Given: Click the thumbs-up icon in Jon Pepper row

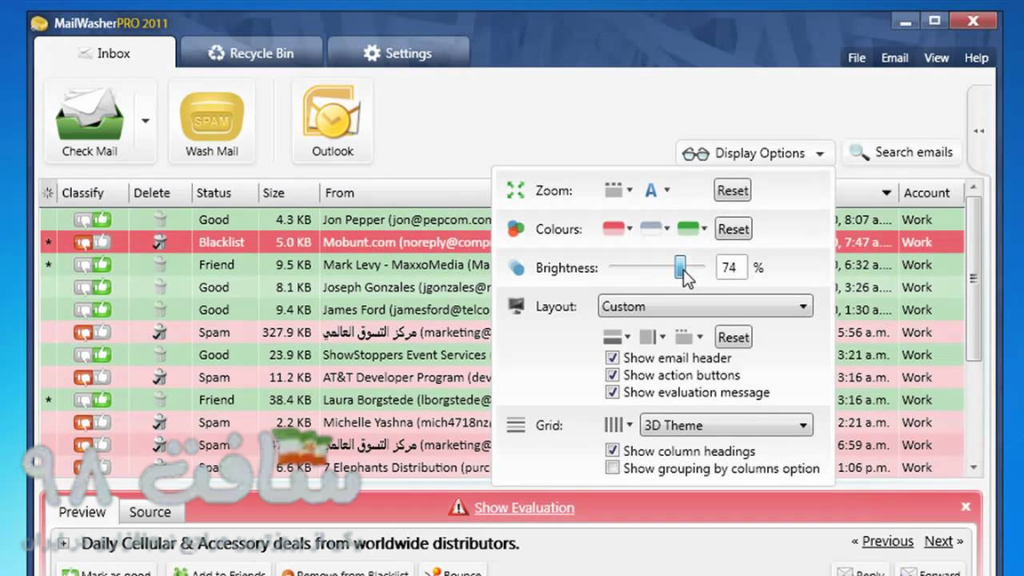Looking at the screenshot, I should tap(102, 219).
